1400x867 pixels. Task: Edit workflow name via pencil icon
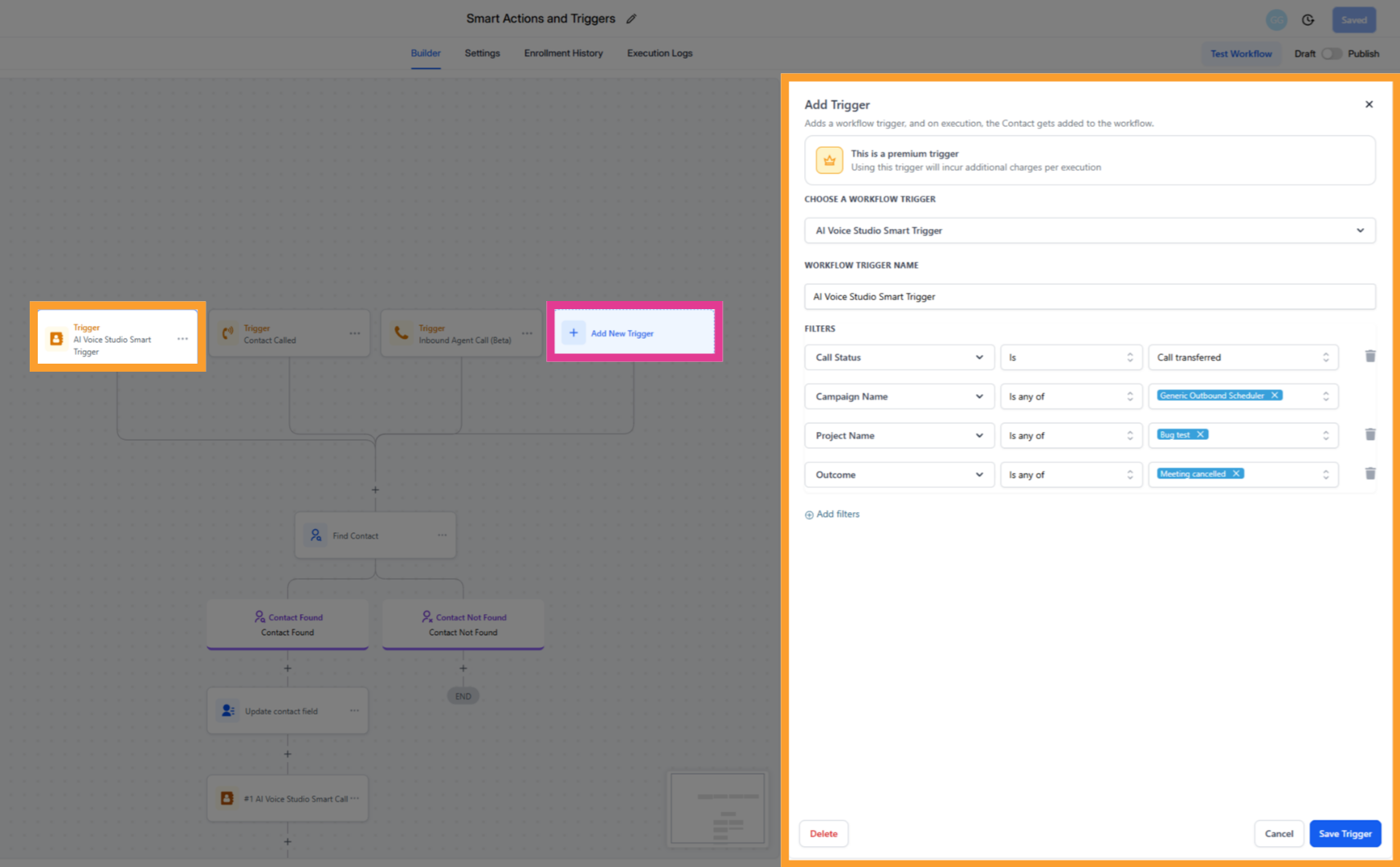click(x=631, y=18)
